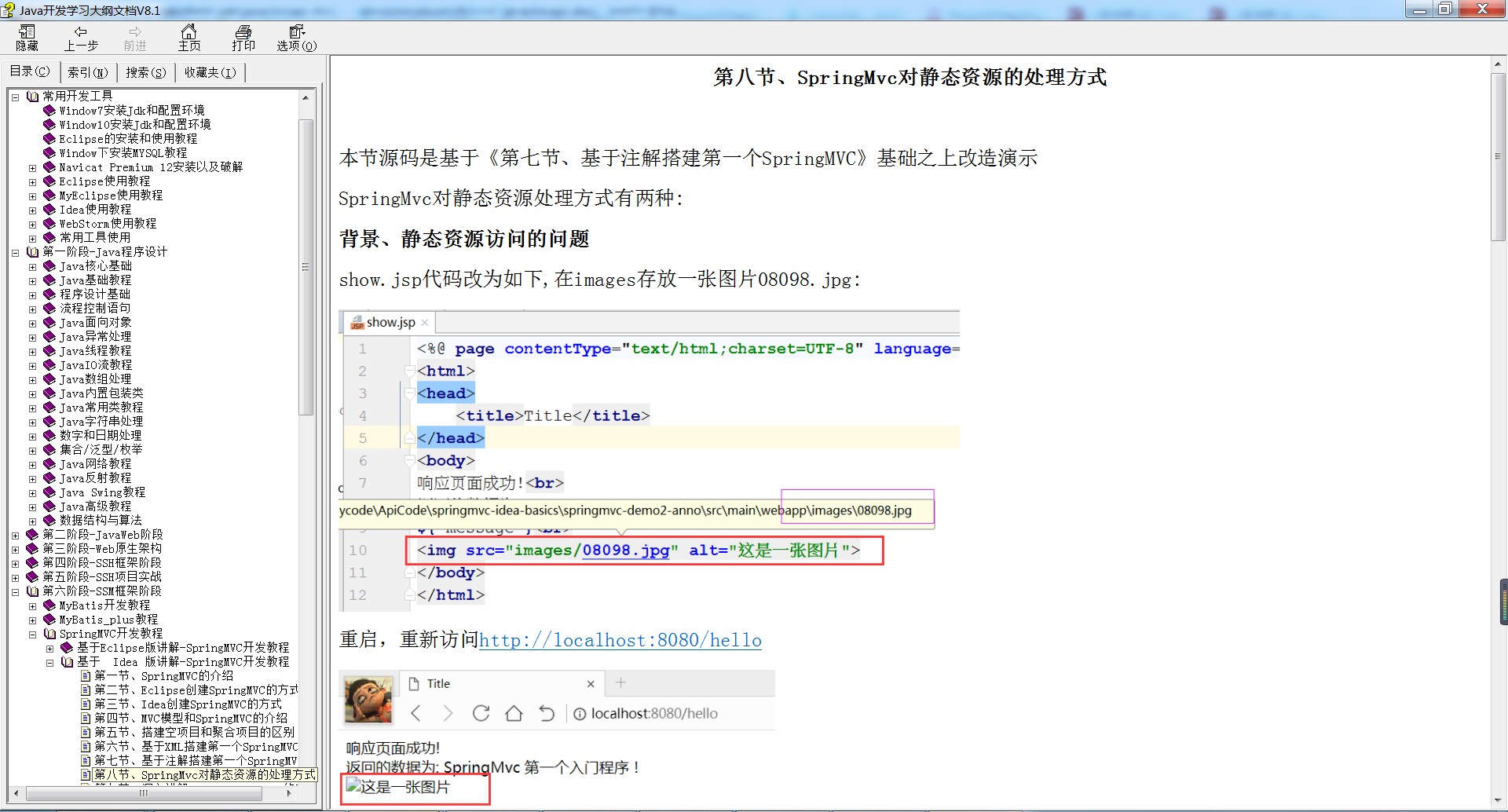
Task: Click the 隐藏 (Hide) toolbar icon
Action: point(27,38)
